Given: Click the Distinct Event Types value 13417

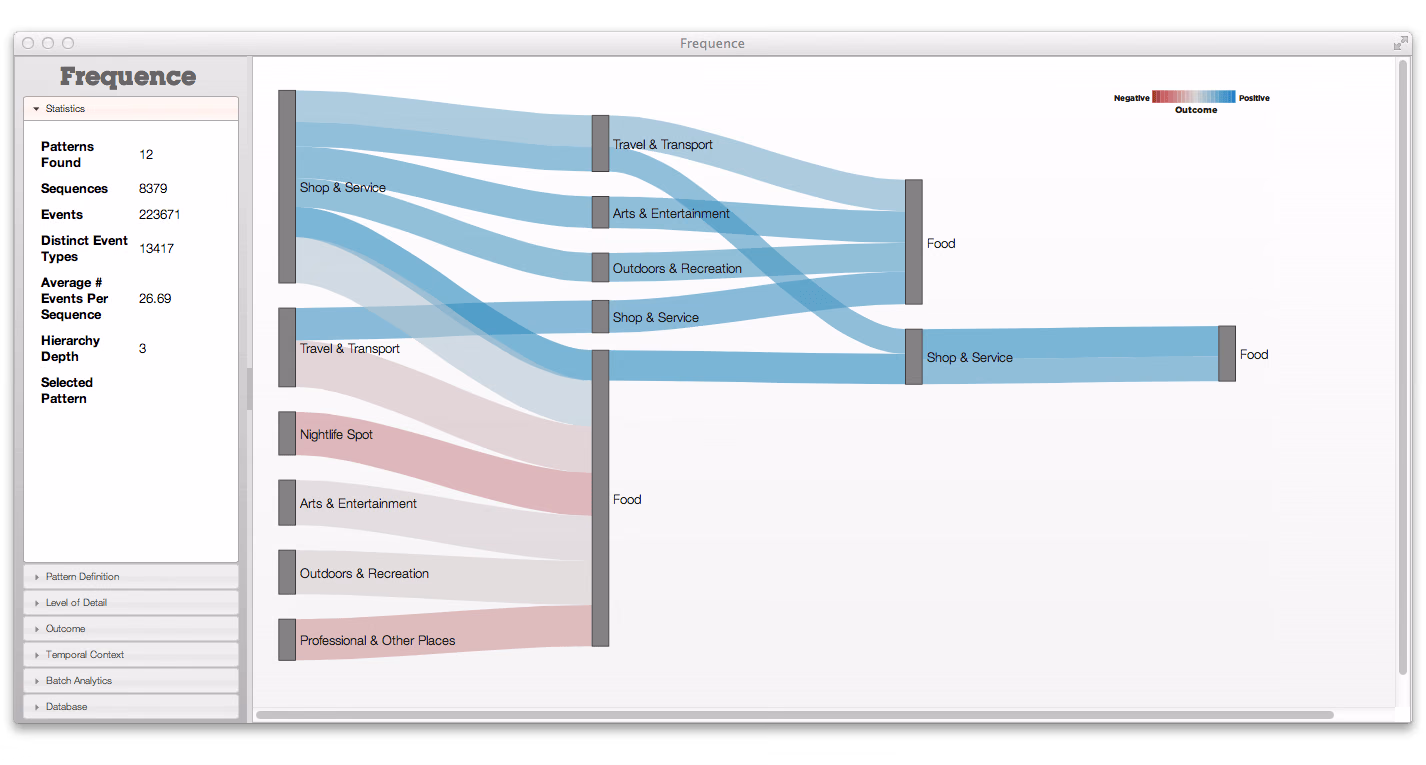Looking at the screenshot, I should [156, 248].
